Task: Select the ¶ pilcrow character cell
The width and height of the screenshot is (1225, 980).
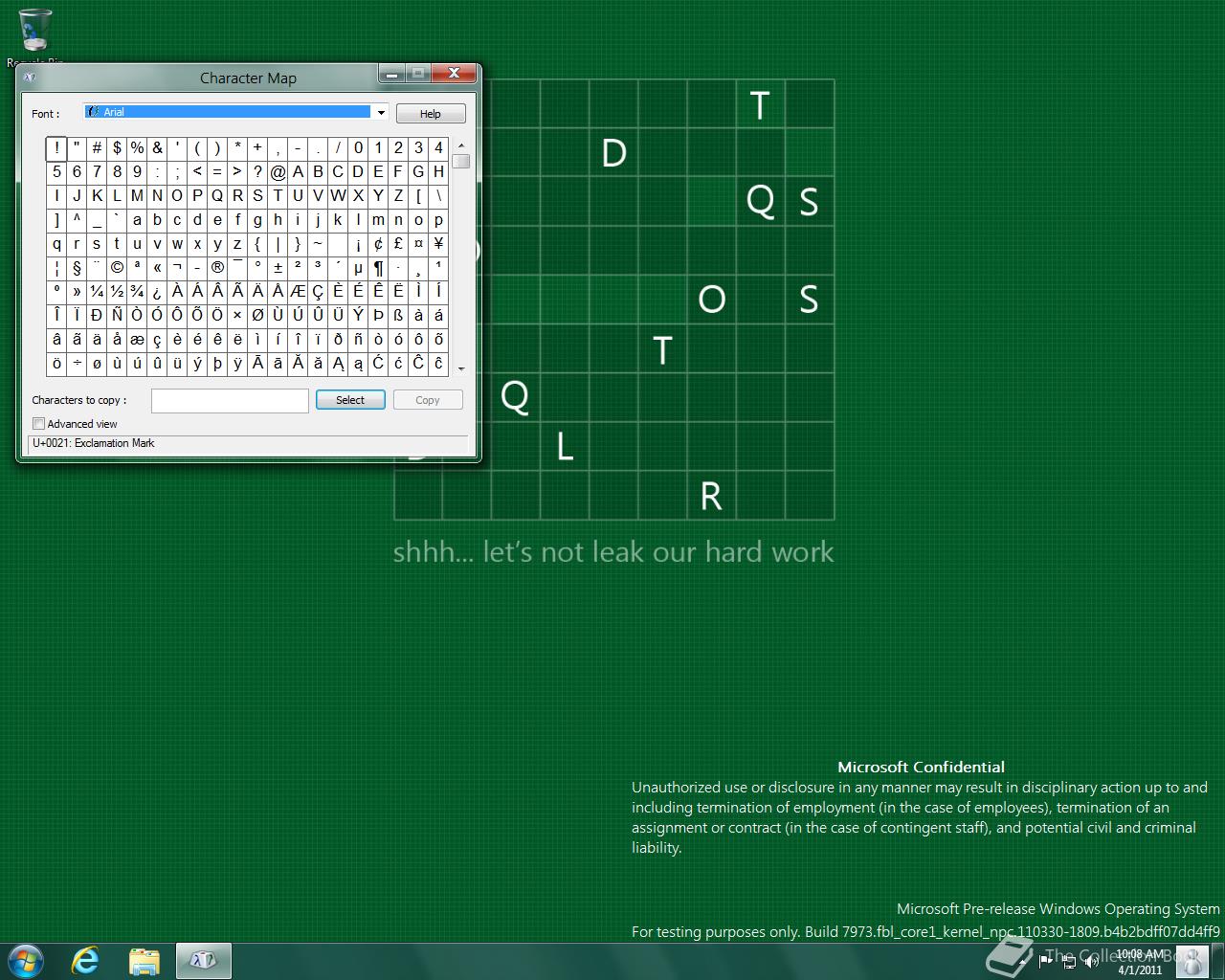Action: (378, 267)
